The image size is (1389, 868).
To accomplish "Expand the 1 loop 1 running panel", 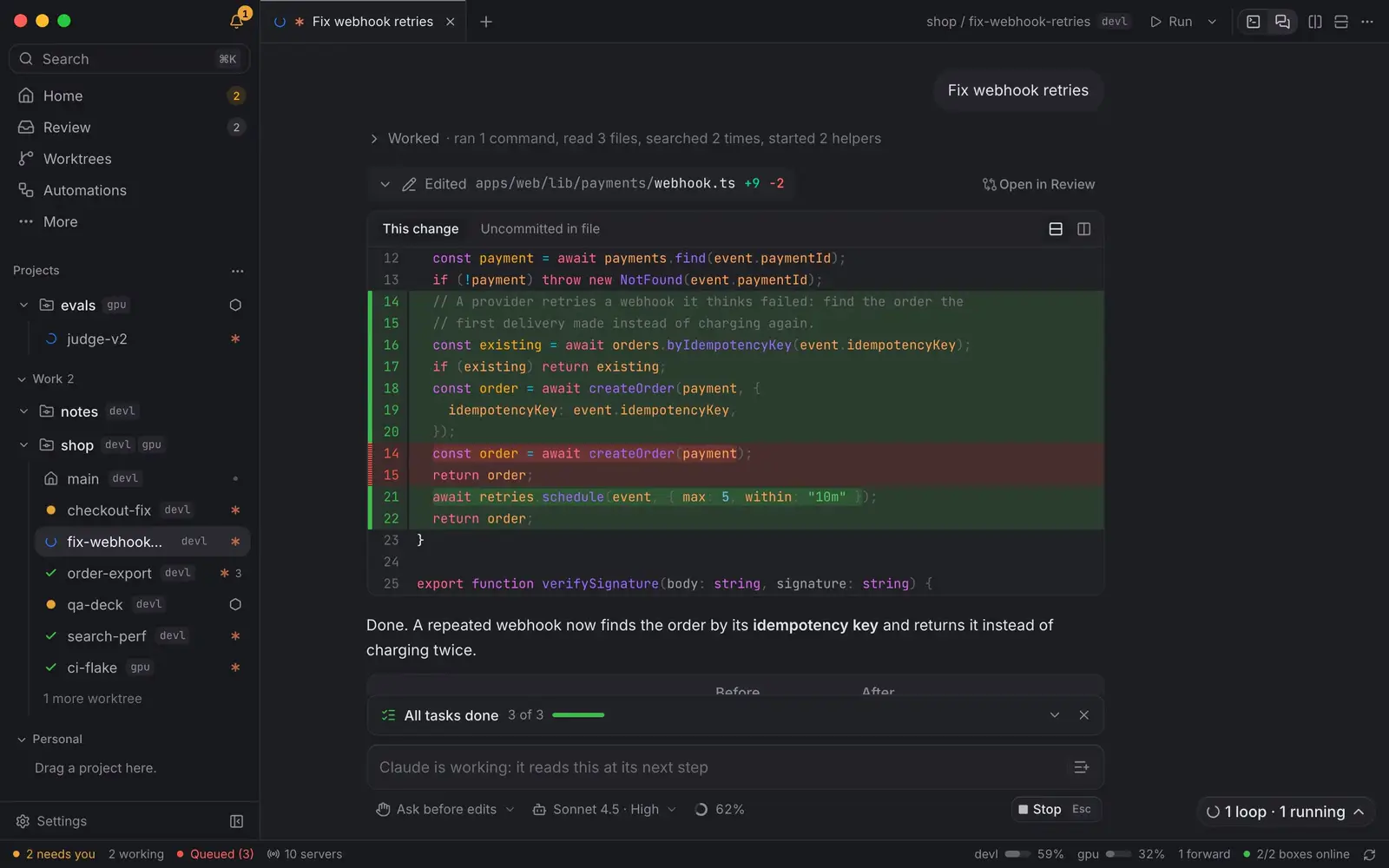I will tap(1286, 812).
